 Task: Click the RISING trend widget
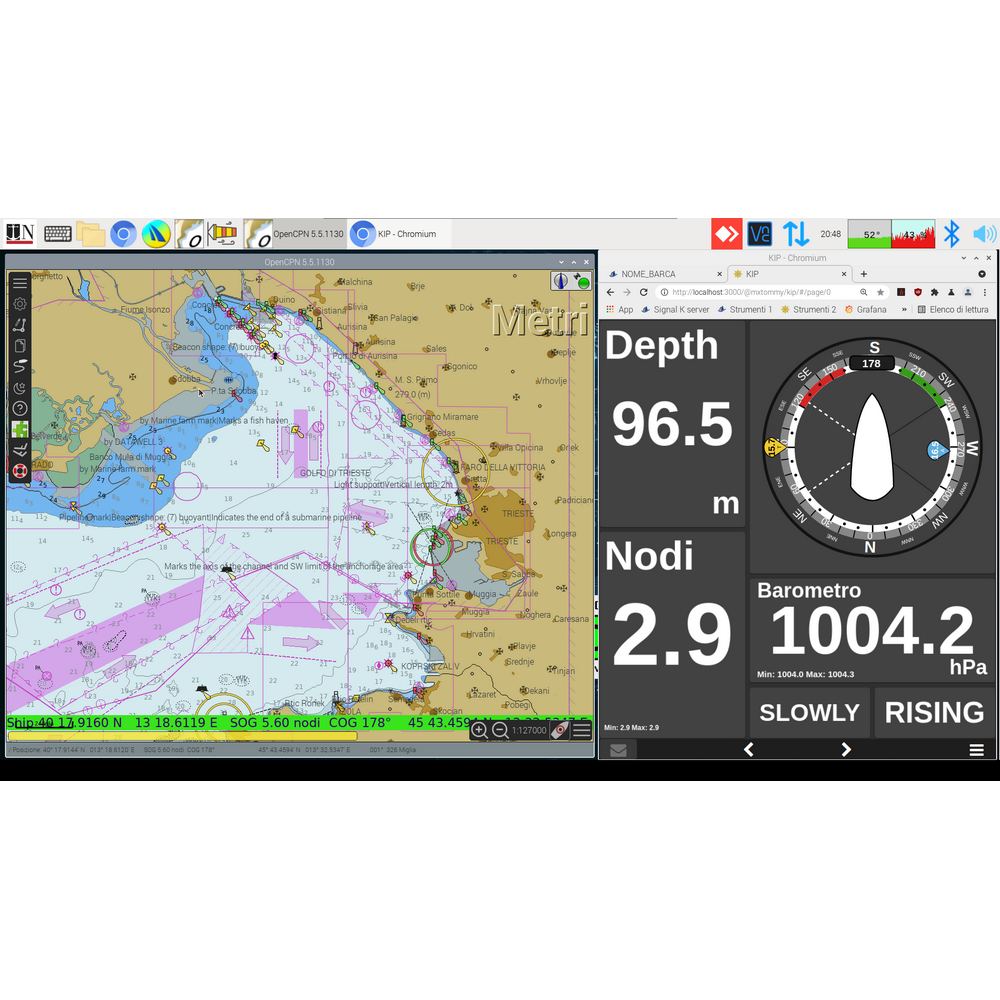pyautogui.click(x=934, y=712)
